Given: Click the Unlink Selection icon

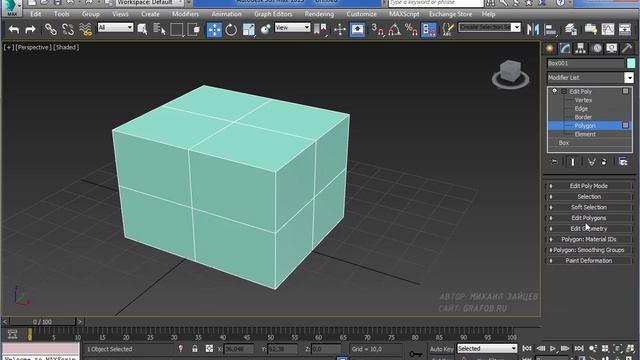Looking at the screenshot, I should [68, 29].
